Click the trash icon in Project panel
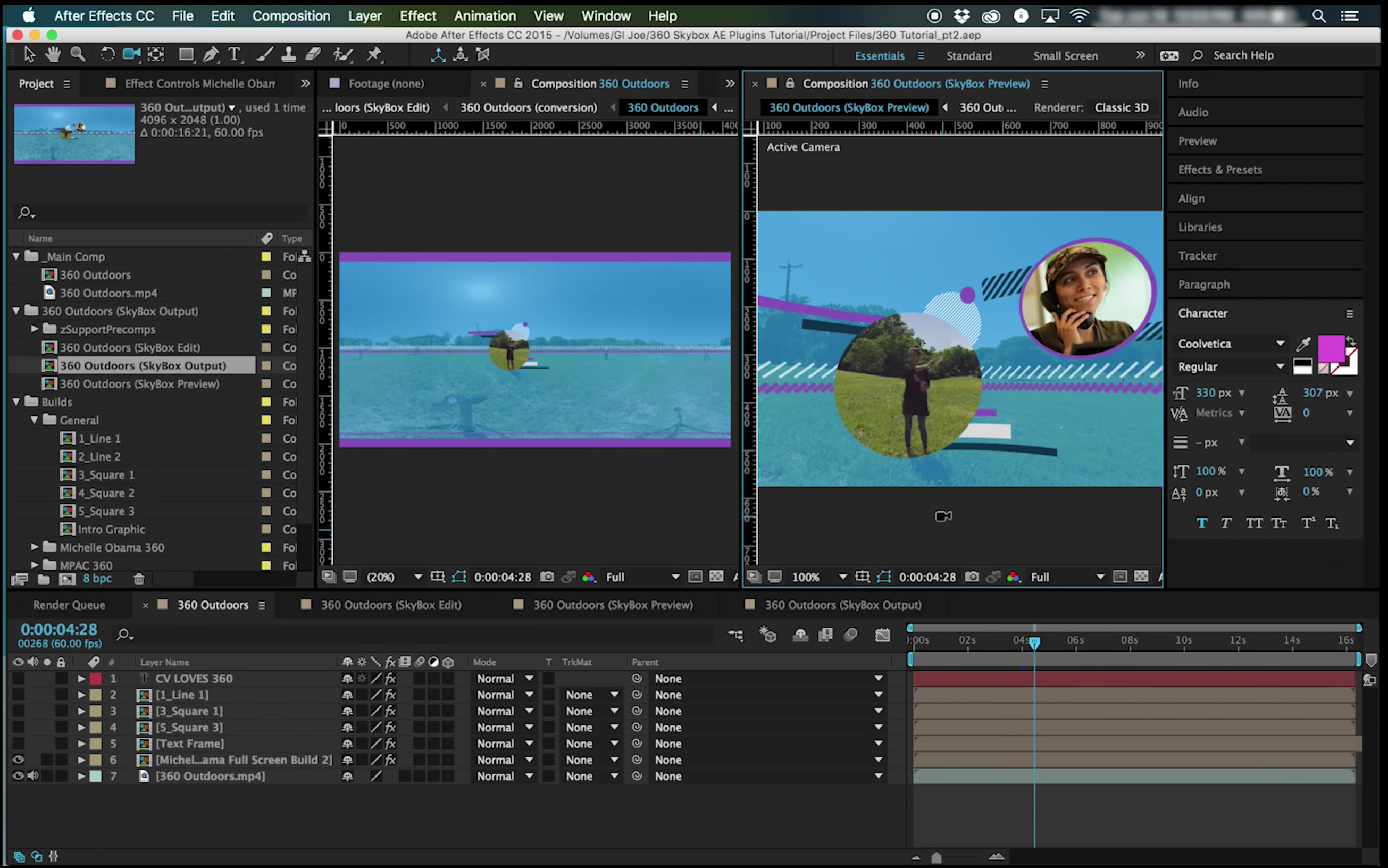Screen dimensions: 1388x868 pyautogui.click(x=139, y=579)
